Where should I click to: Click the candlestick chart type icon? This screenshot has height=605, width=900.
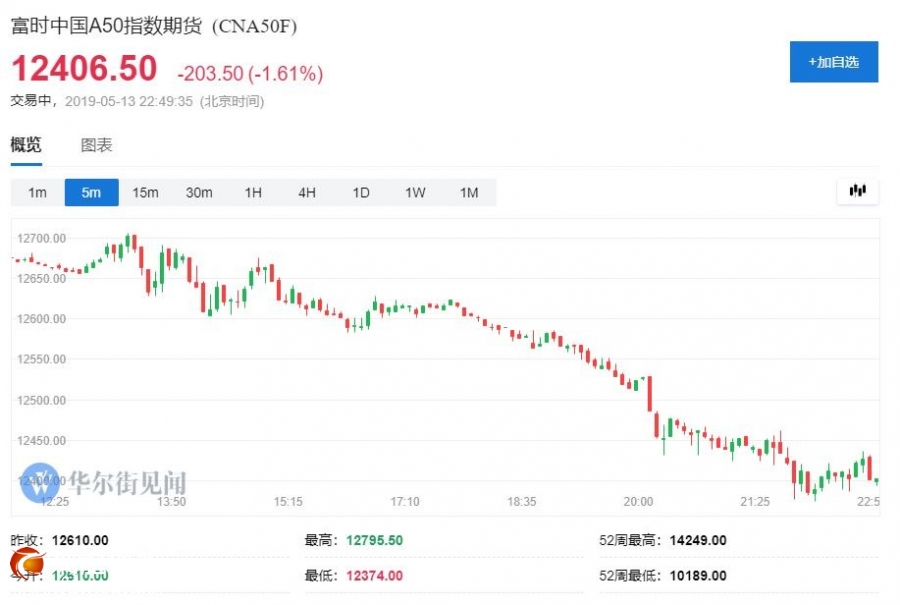(857, 191)
